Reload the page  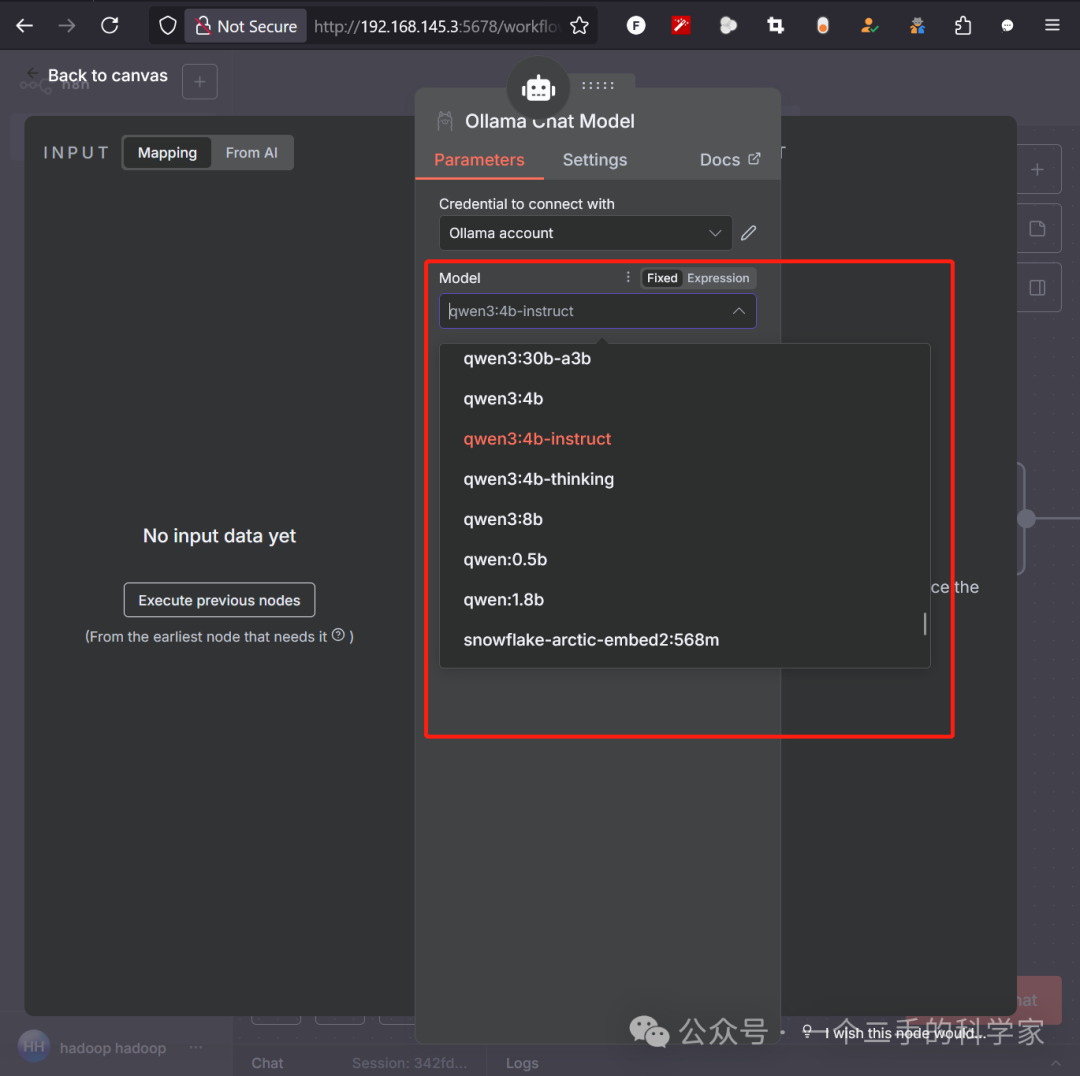point(110,26)
